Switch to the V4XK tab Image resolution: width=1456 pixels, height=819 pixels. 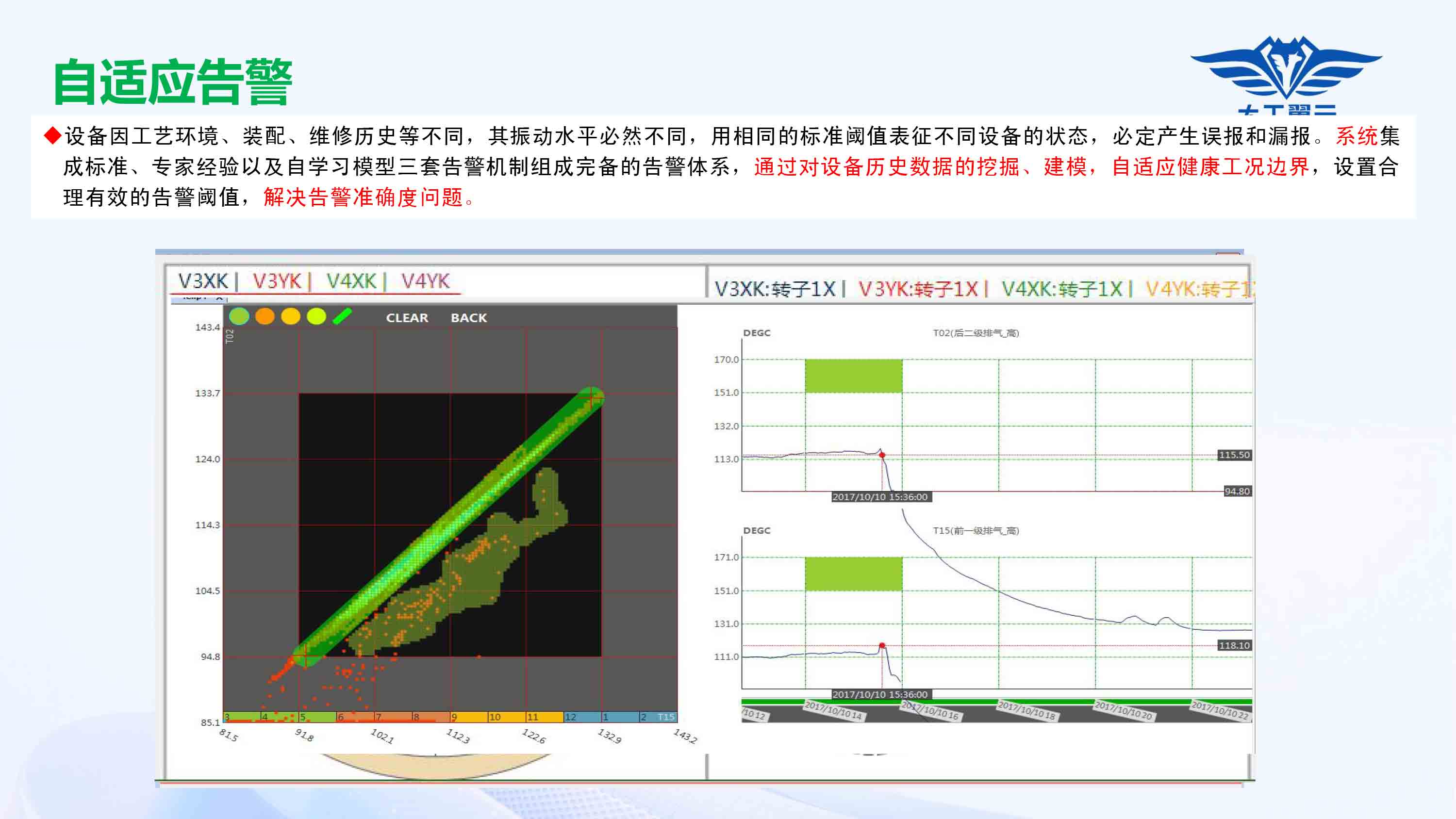(351, 281)
